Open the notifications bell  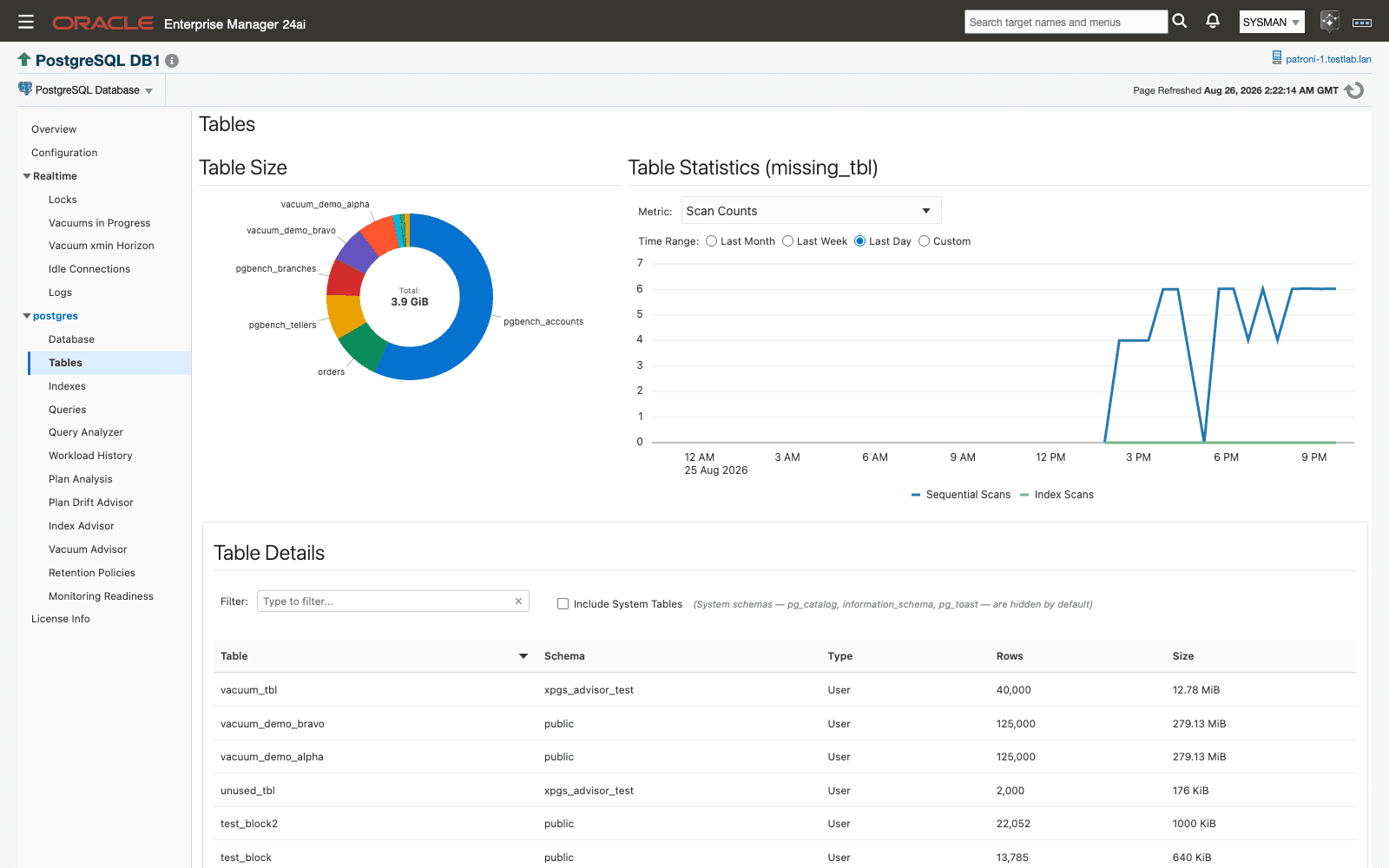pos(1213,21)
